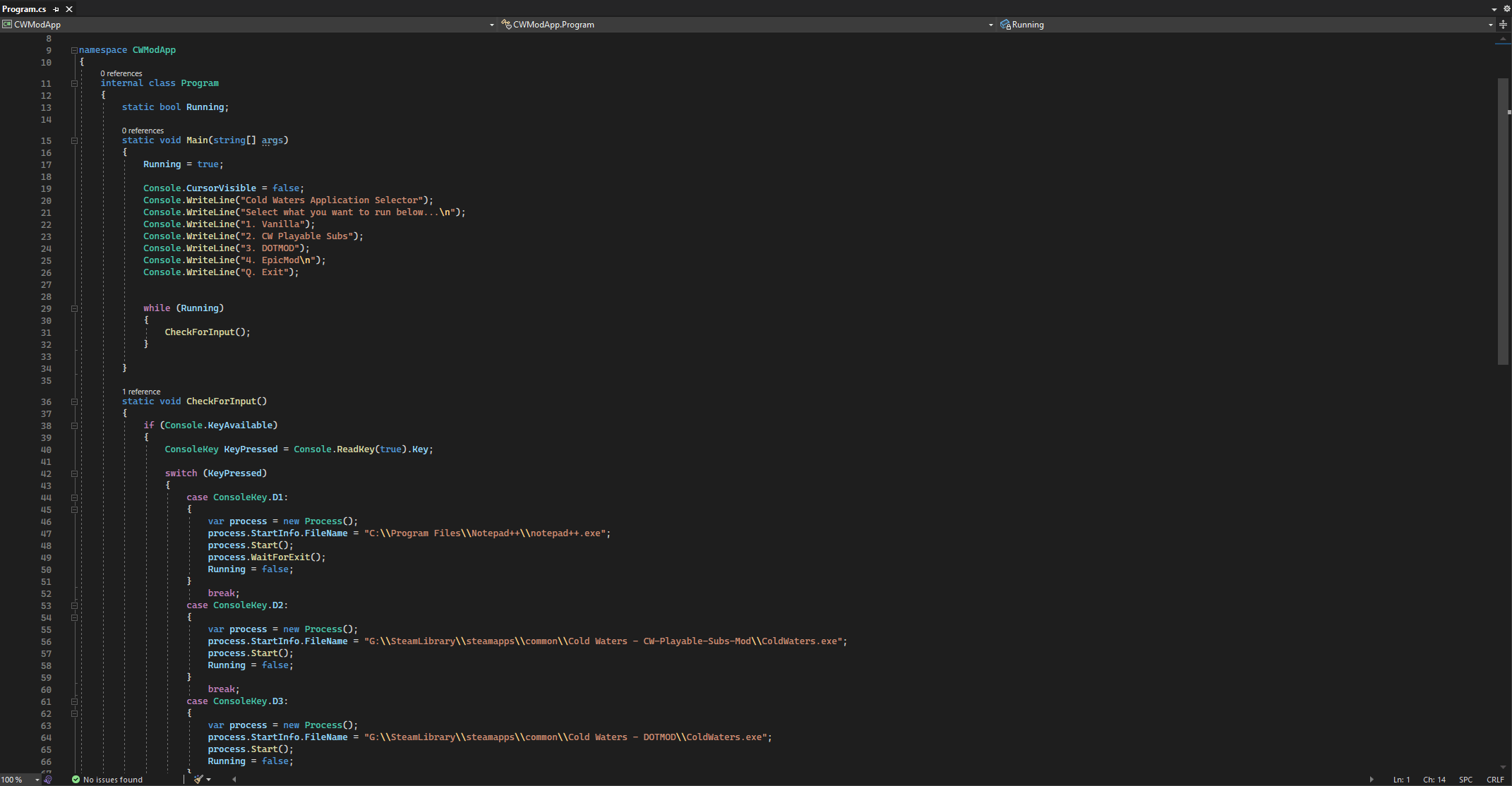
Task: Click the split editor window icon
Action: pyautogui.click(x=1503, y=25)
